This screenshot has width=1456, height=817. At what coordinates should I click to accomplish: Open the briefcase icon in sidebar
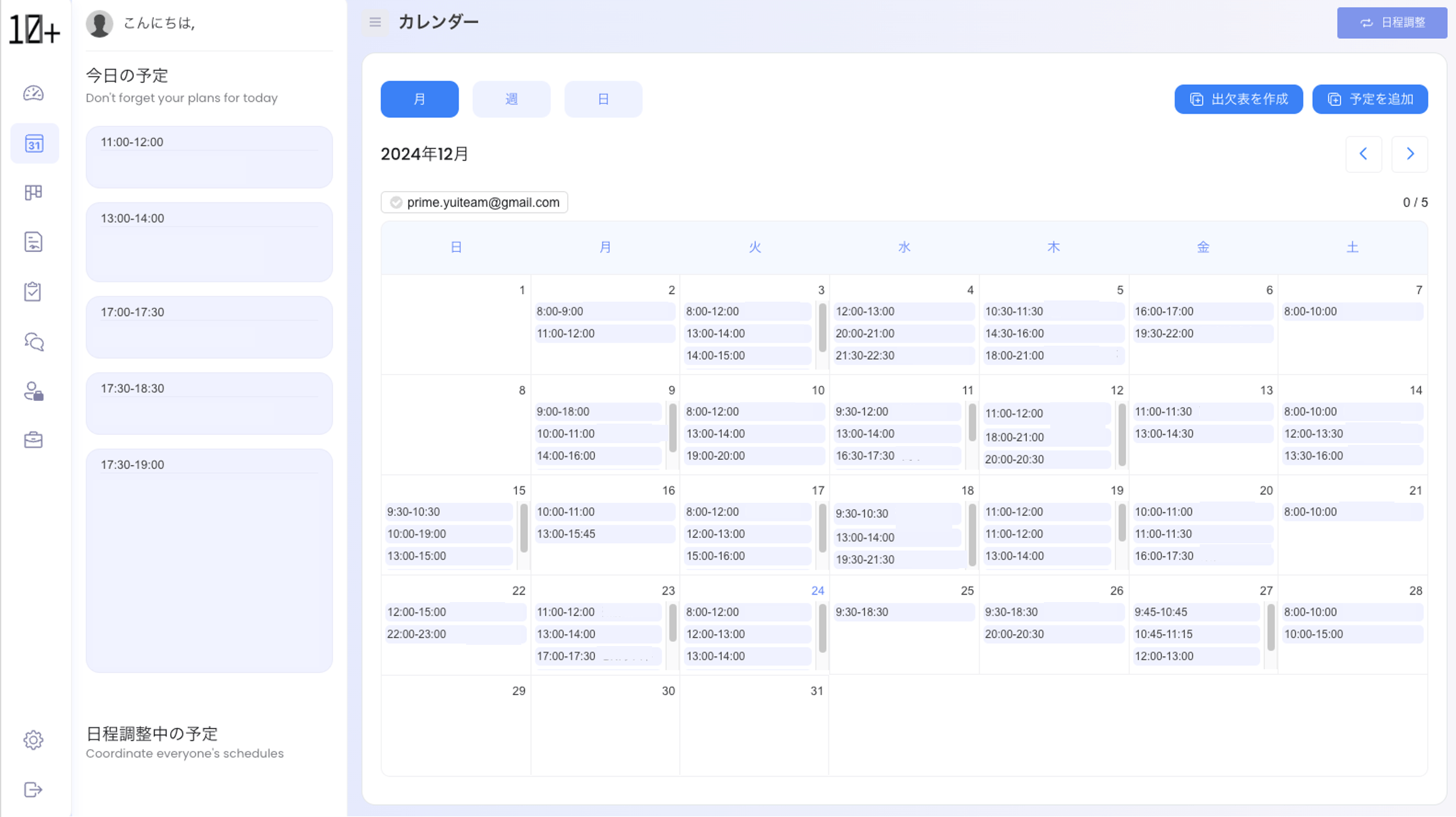[x=33, y=440]
